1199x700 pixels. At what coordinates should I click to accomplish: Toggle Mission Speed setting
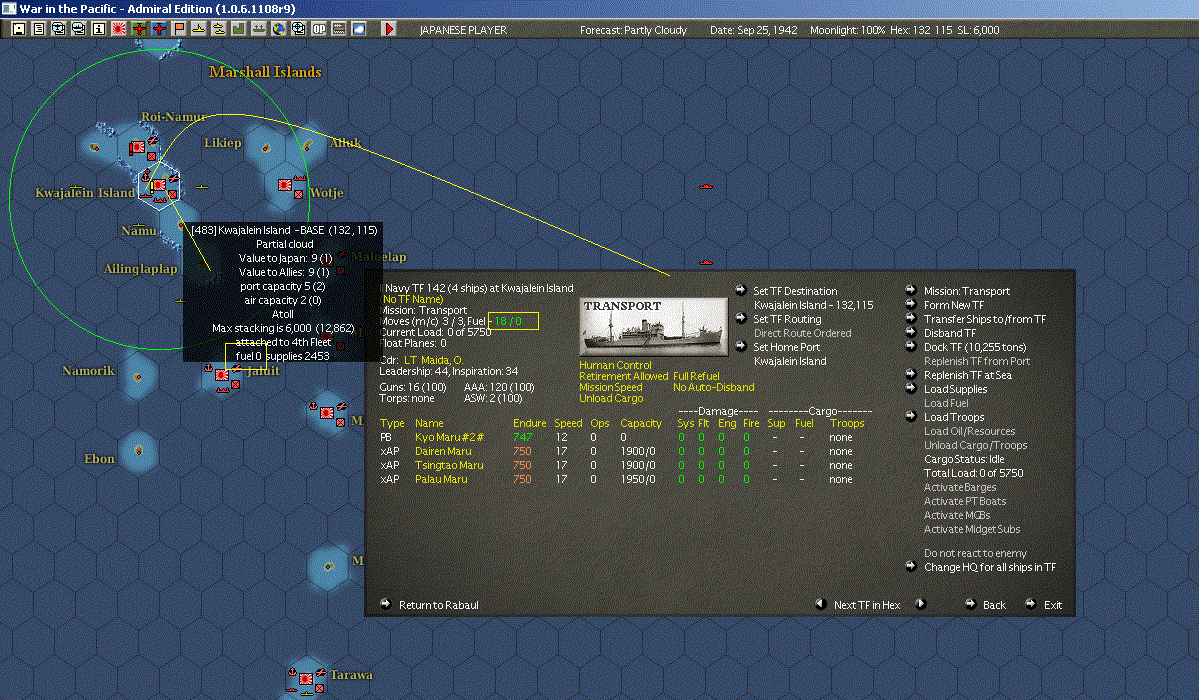click(x=611, y=387)
